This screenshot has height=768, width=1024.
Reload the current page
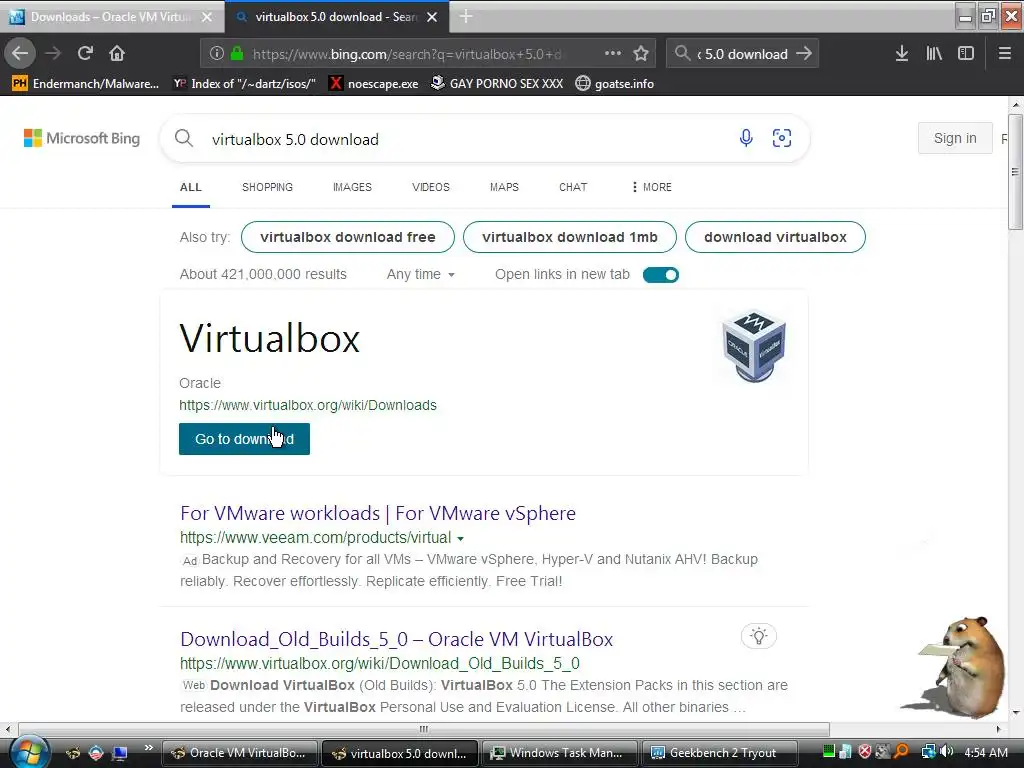click(x=85, y=53)
